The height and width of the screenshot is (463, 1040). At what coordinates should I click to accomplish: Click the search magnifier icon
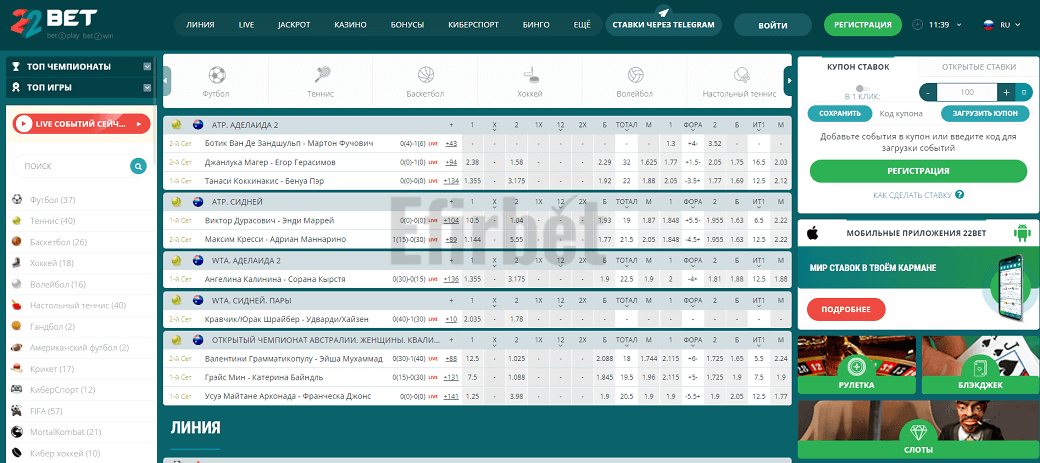point(138,166)
